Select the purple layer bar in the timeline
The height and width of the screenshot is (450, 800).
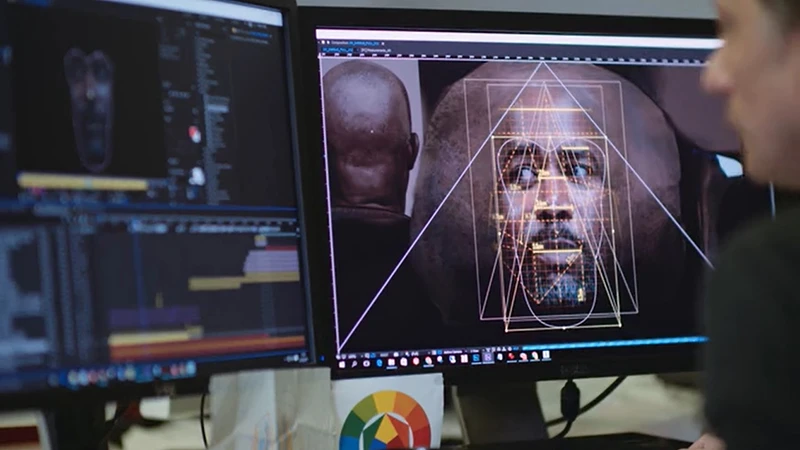150,318
